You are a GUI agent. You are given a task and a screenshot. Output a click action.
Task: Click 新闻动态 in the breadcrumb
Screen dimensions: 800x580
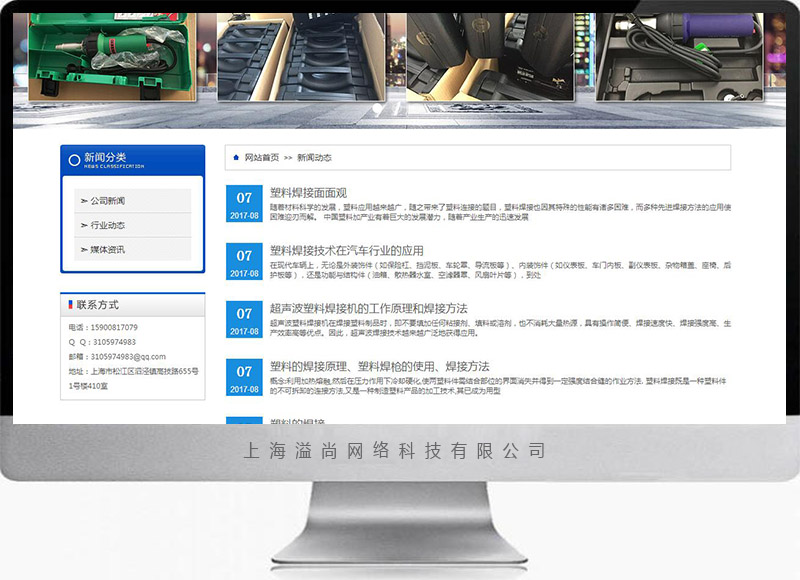[x=314, y=158]
